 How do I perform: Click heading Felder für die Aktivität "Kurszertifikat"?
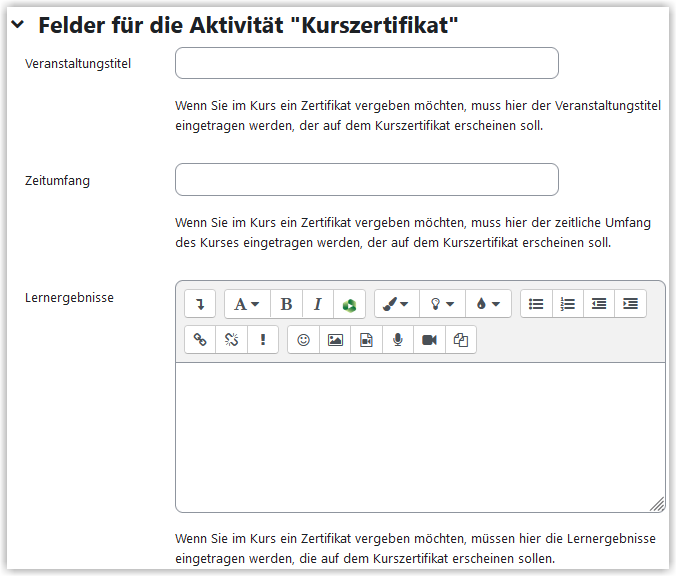pos(248,25)
